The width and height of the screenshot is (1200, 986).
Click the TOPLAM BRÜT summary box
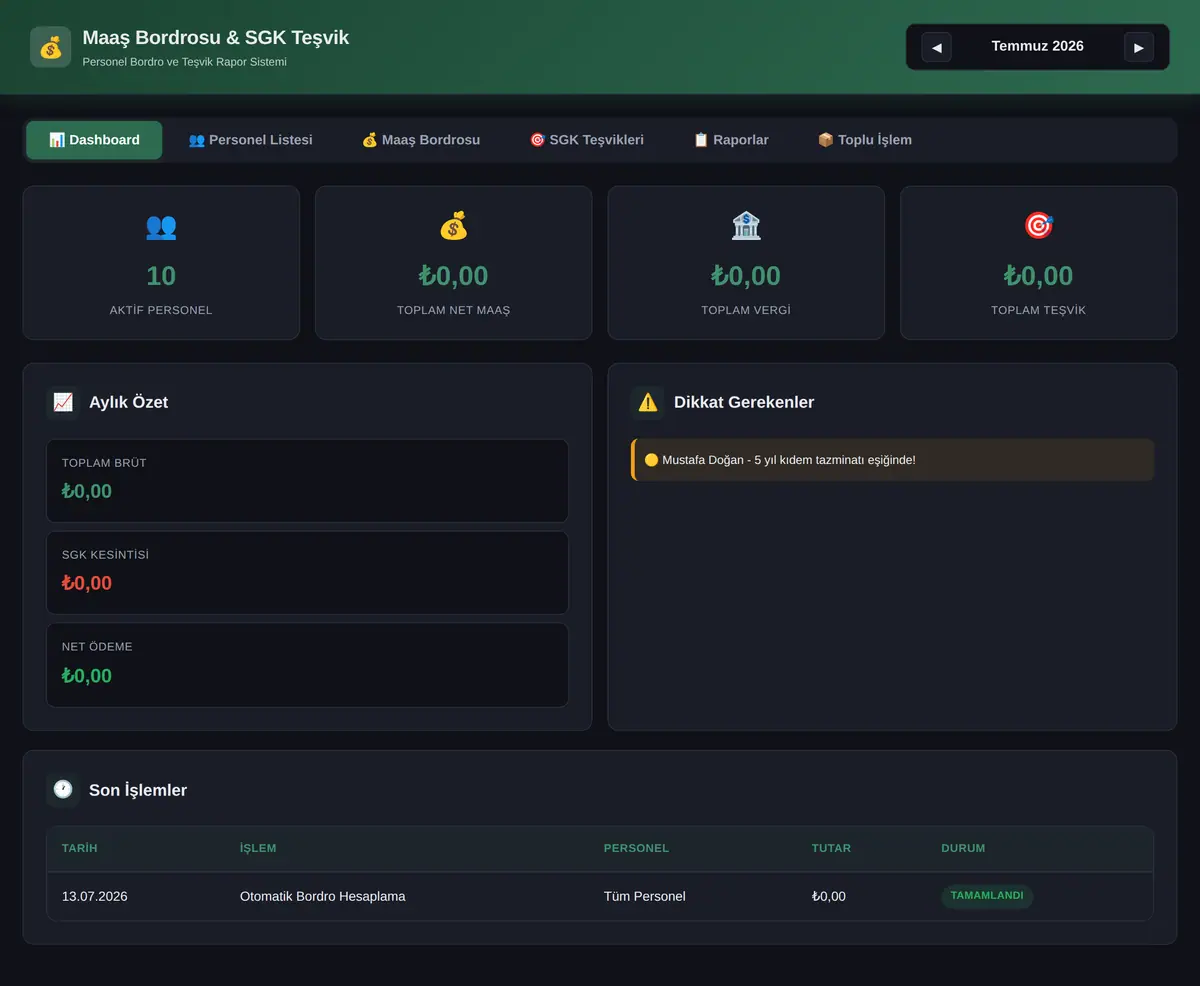tap(307, 481)
